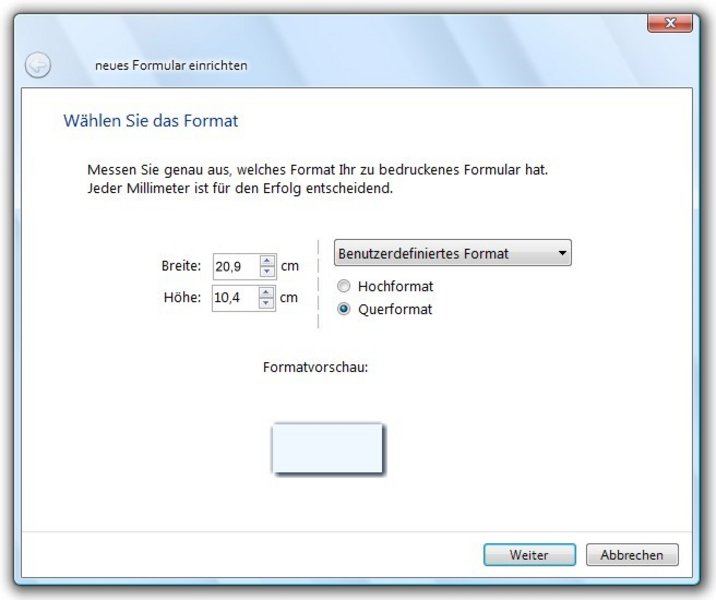Viewport: 716px width, 600px height.
Task: Click into the Höhe input field
Action: pos(236,298)
